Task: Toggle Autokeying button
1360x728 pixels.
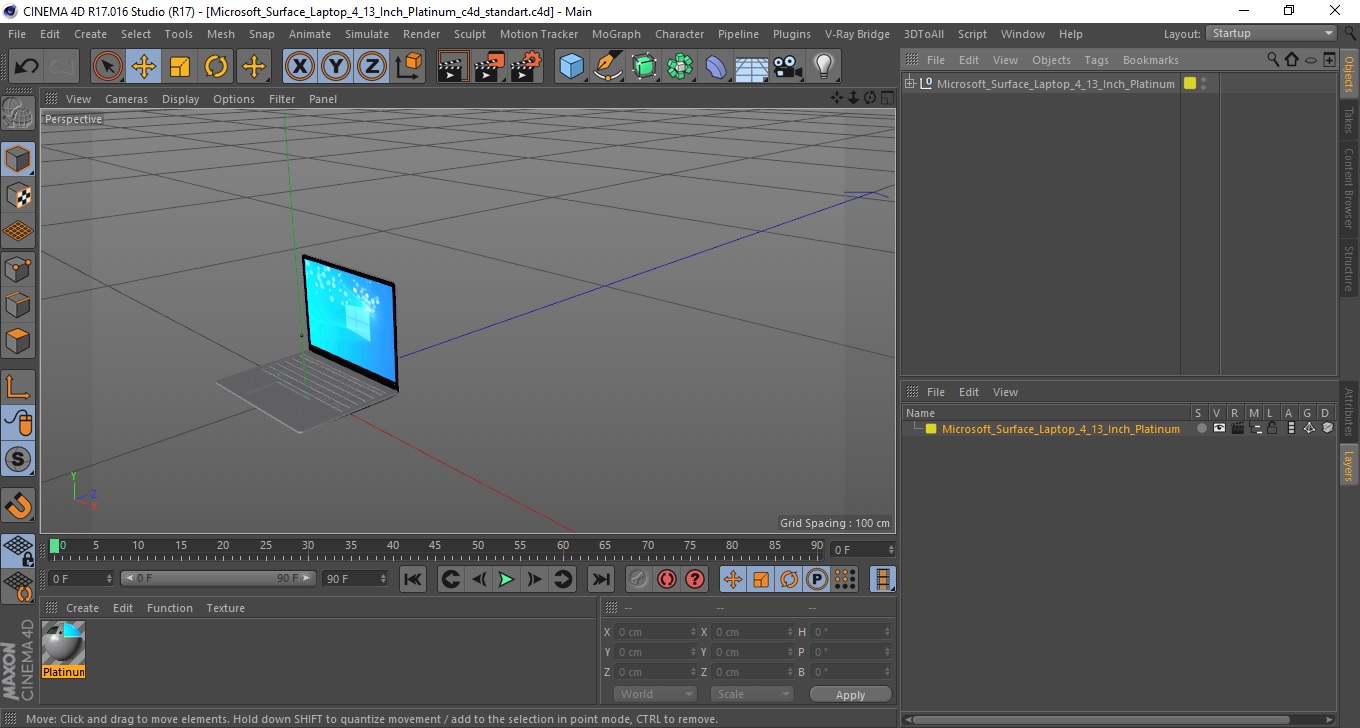Action: [667, 579]
